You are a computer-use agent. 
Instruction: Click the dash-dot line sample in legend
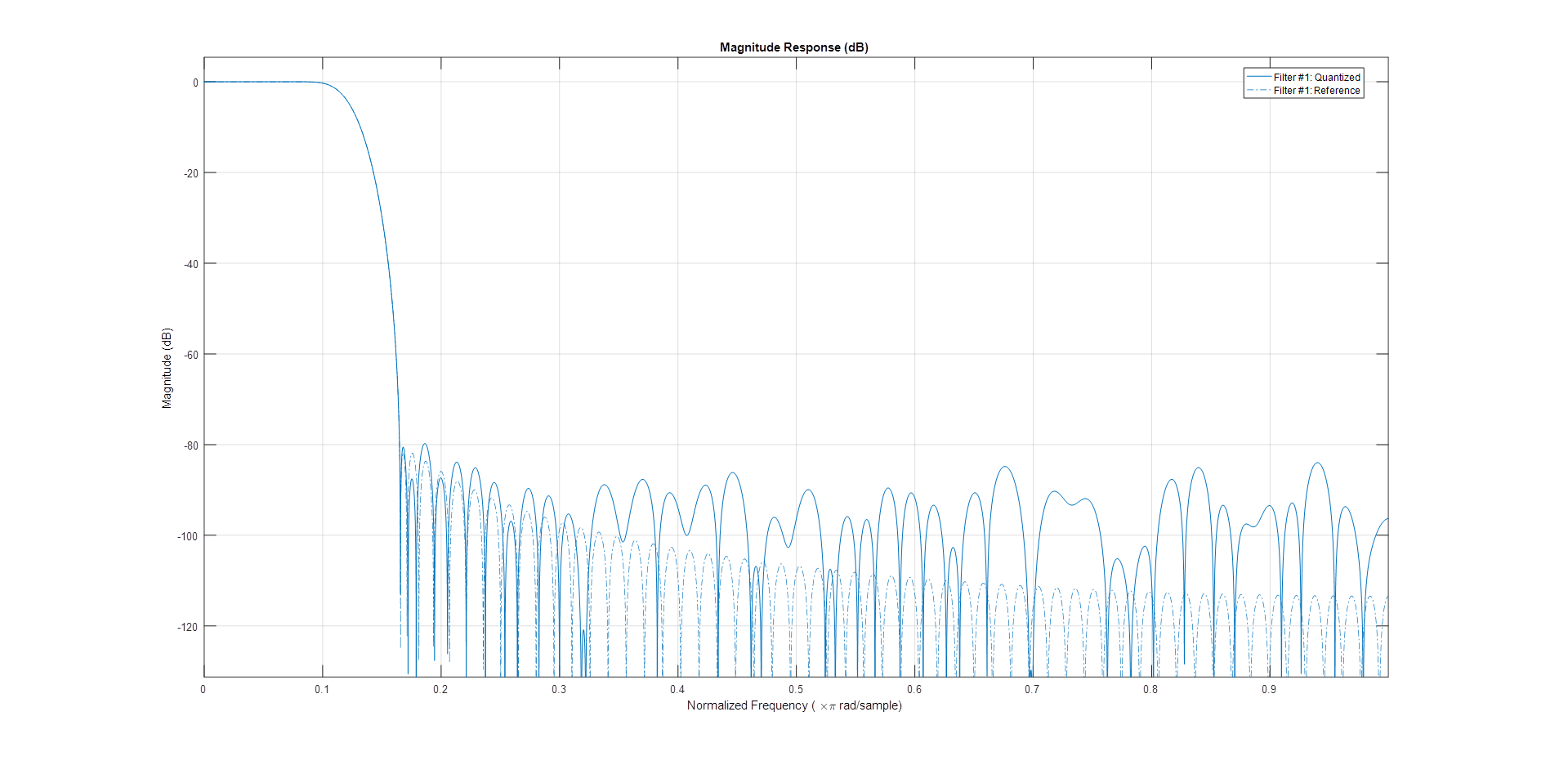point(1258,91)
